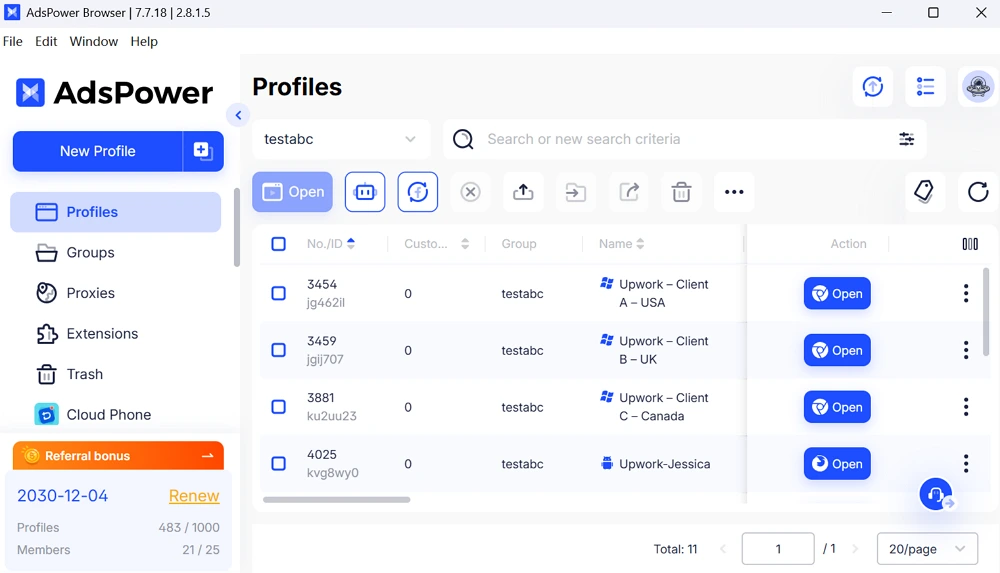The height and width of the screenshot is (573, 1000).
Task: Open the Help menu
Action: point(144,41)
